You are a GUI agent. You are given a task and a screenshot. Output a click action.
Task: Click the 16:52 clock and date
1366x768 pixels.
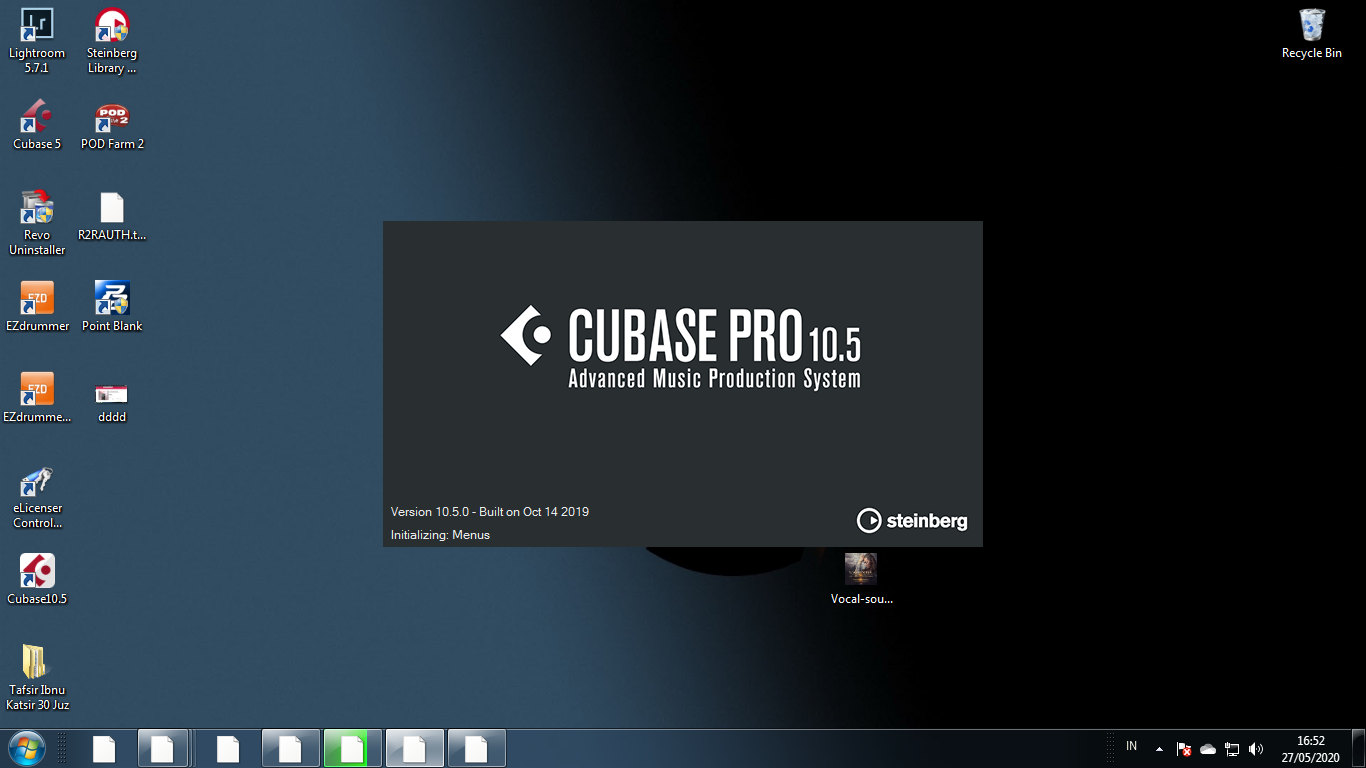click(1311, 749)
